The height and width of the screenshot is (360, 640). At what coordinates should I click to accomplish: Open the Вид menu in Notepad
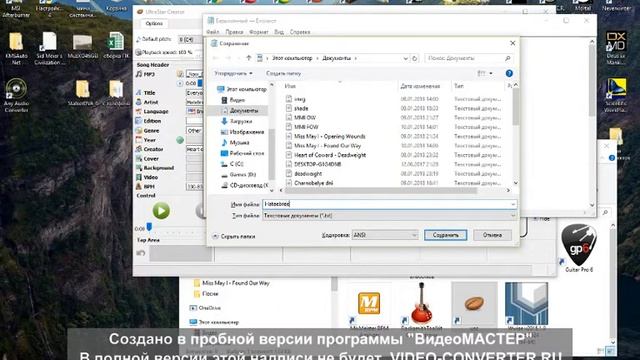click(279, 32)
